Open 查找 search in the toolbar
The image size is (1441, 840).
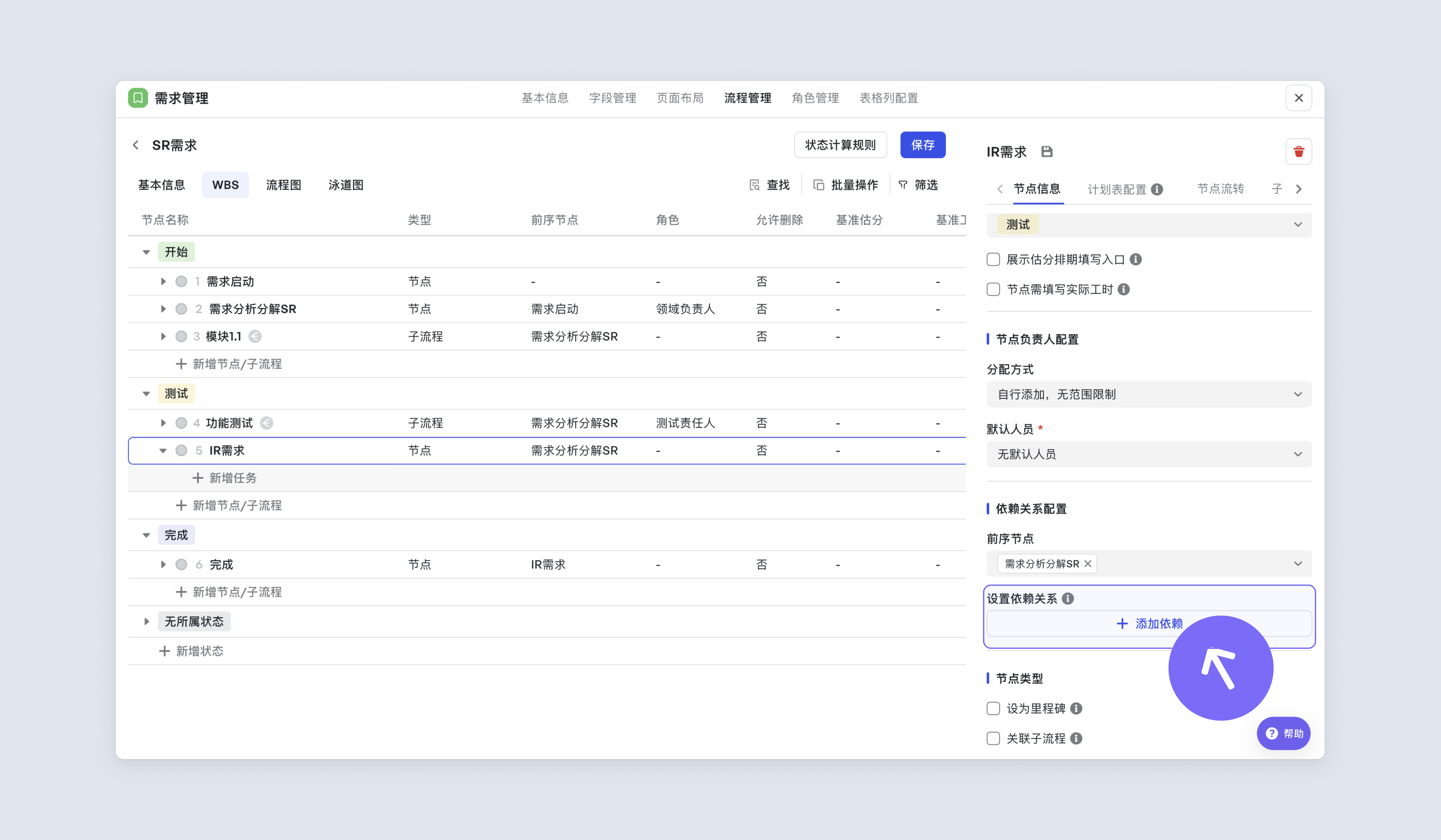coord(770,185)
